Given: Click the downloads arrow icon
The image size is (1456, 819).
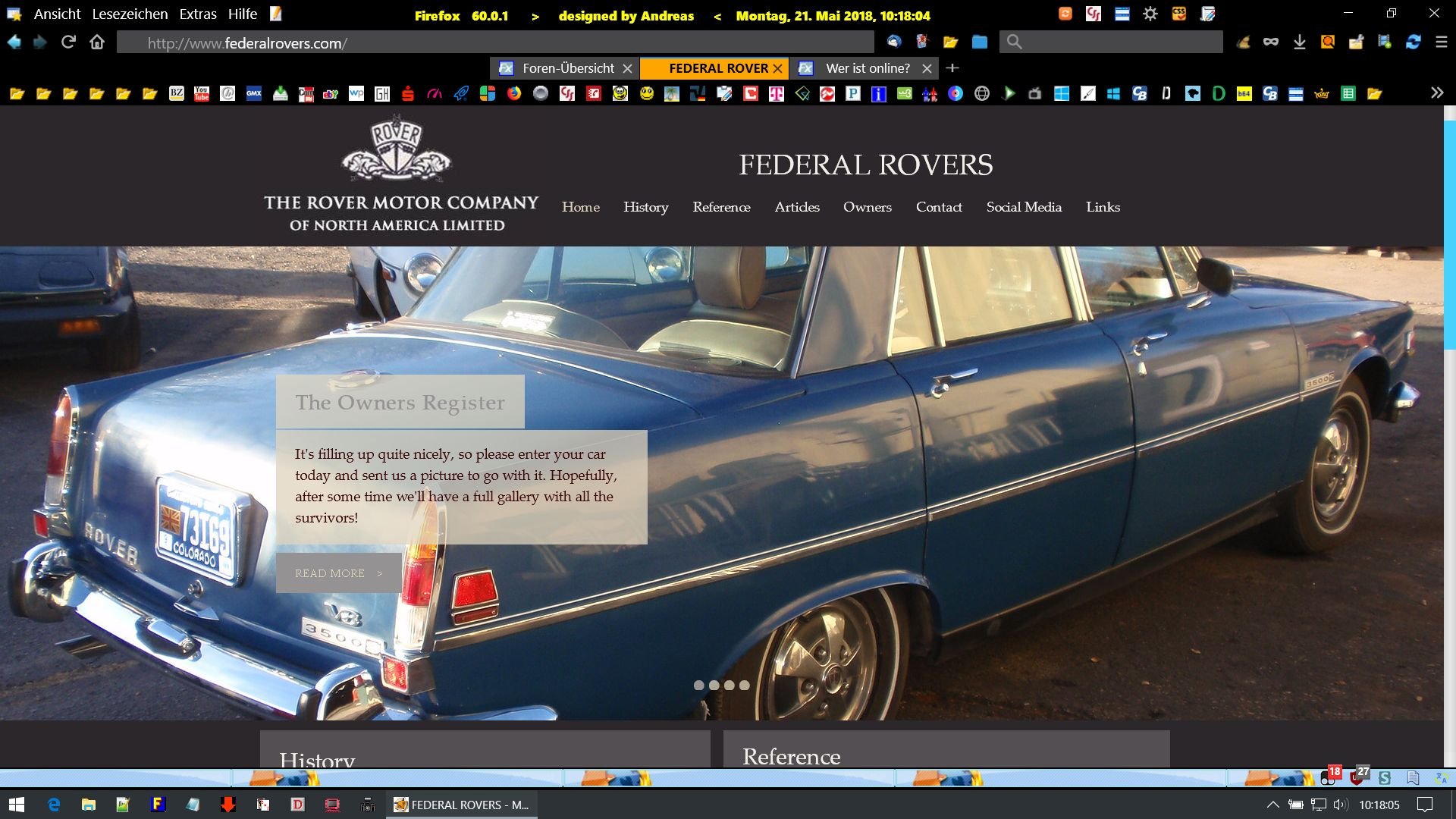Looking at the screenshot, I should click(1299, 42).
